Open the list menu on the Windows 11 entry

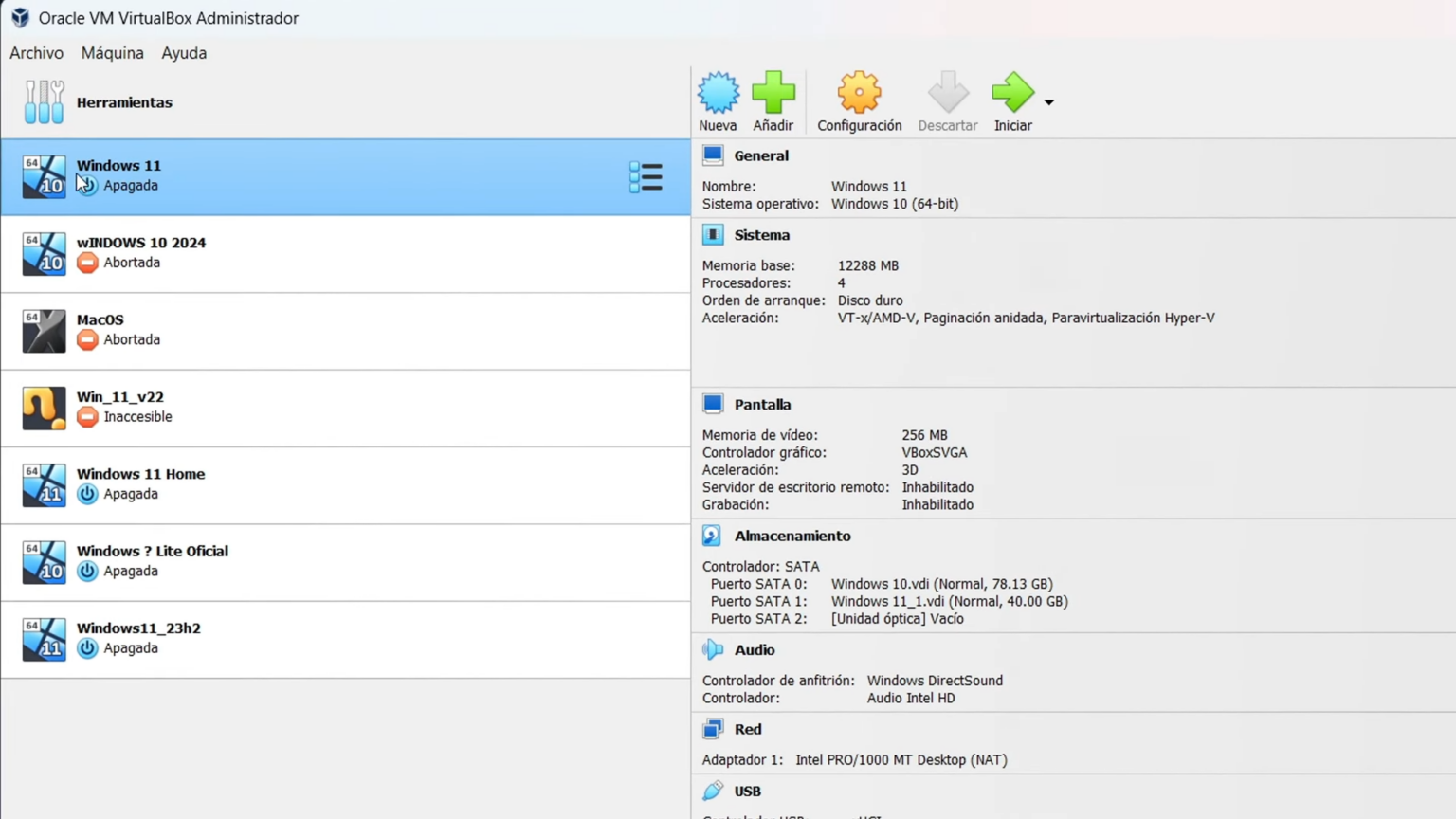pos(646,176)
